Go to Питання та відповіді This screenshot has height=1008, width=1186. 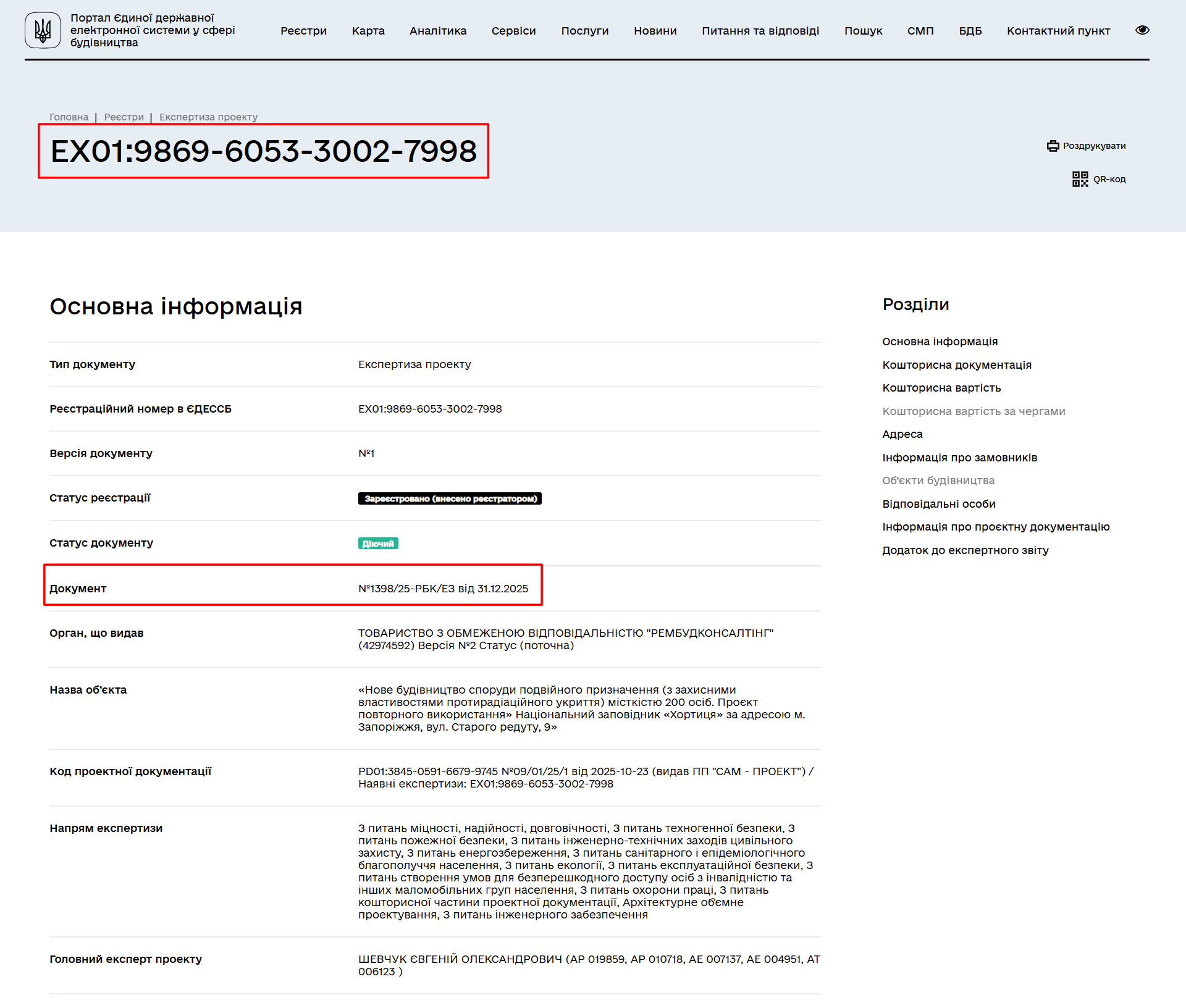760,31
